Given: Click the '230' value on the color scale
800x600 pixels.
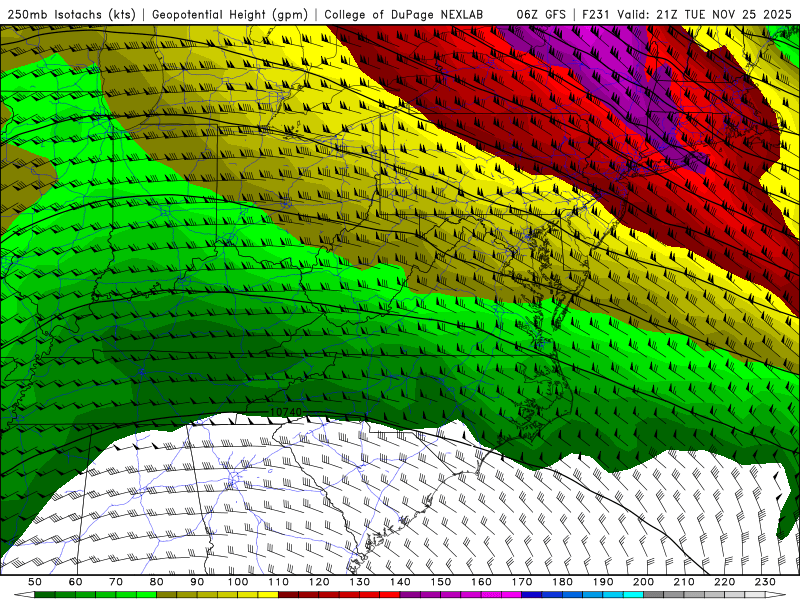Looking at the screenshot, I should point(765,582).
